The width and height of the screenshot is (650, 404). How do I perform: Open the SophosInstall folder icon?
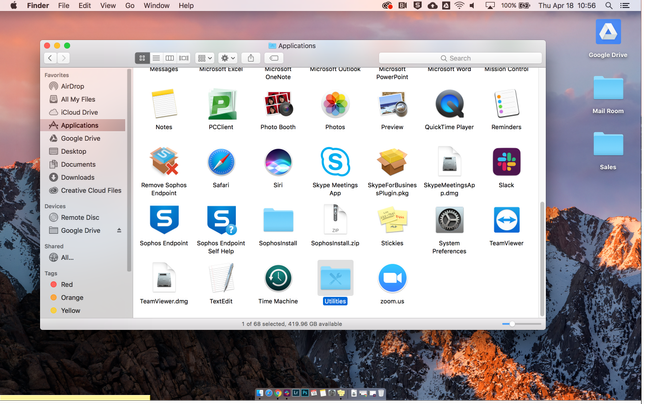(x=278, y=220)
